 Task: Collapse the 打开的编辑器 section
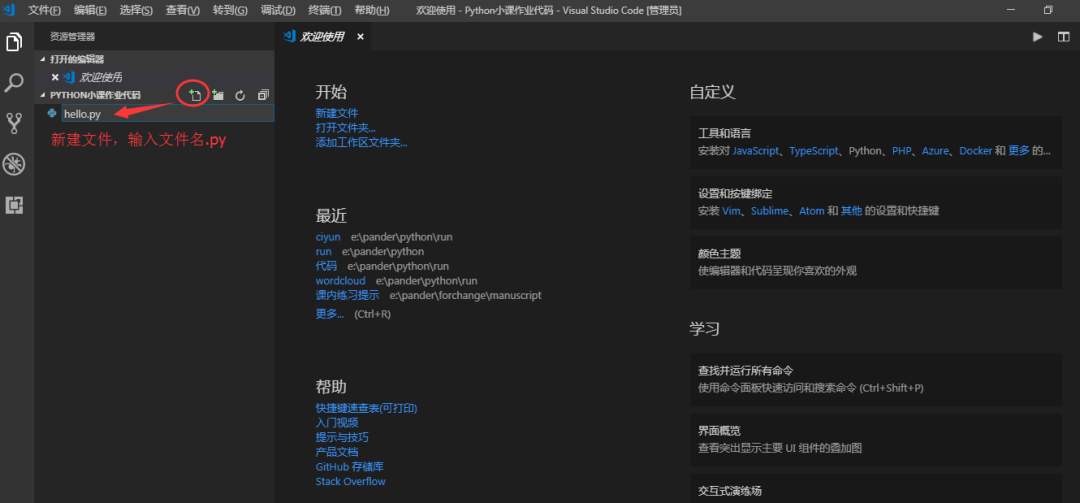[77, 60]
